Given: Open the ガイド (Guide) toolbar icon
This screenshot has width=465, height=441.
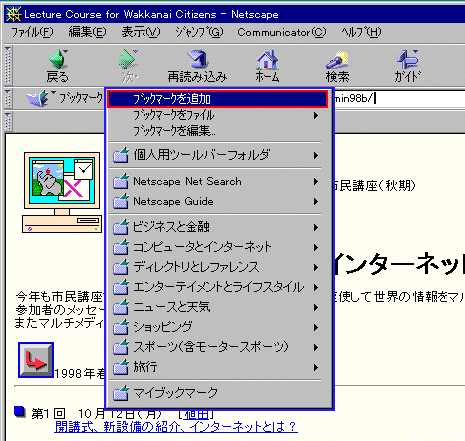Looking at the screenshot, I should click(x=407, y=59).
